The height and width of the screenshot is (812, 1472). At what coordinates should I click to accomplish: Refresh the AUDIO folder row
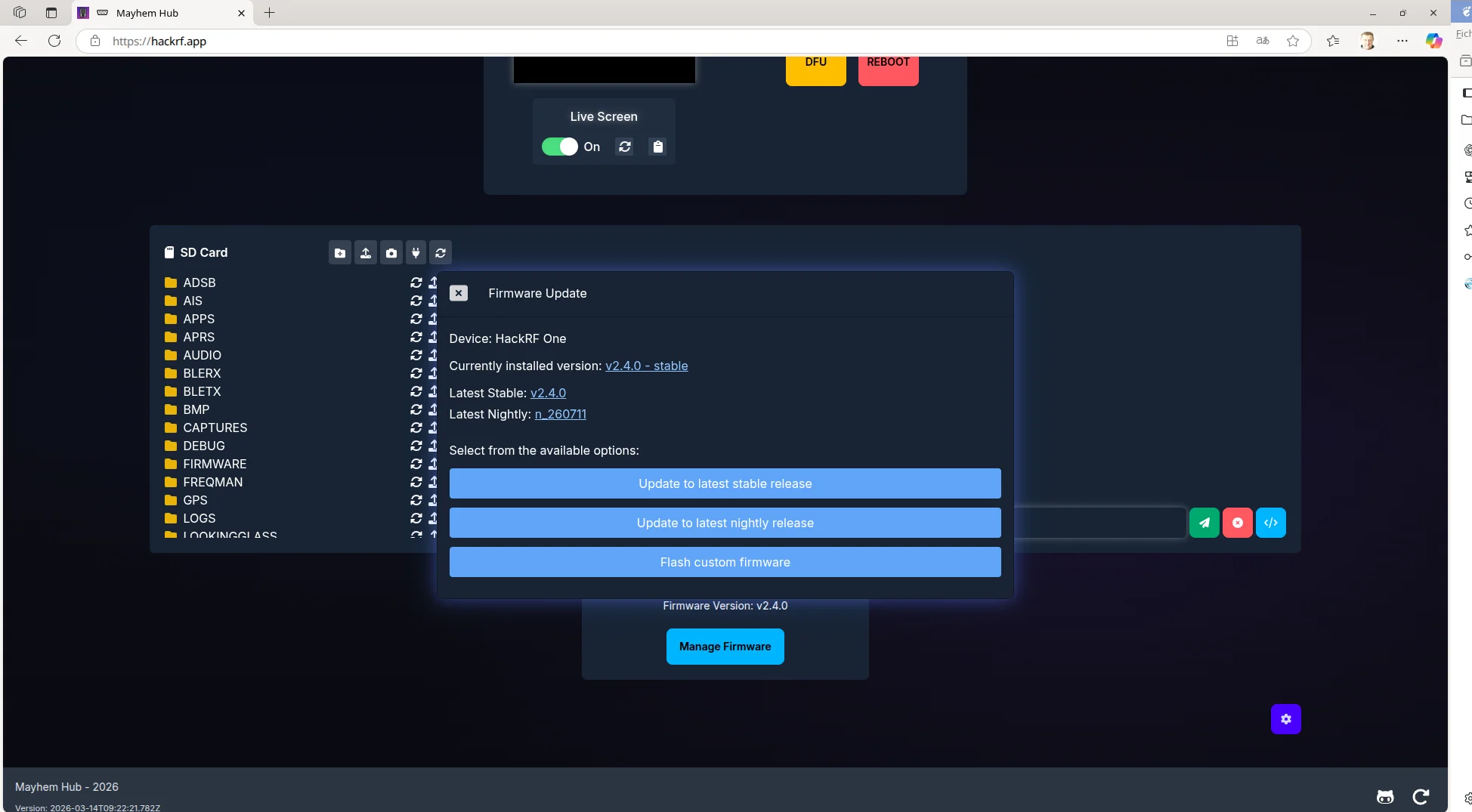[416, 355]
